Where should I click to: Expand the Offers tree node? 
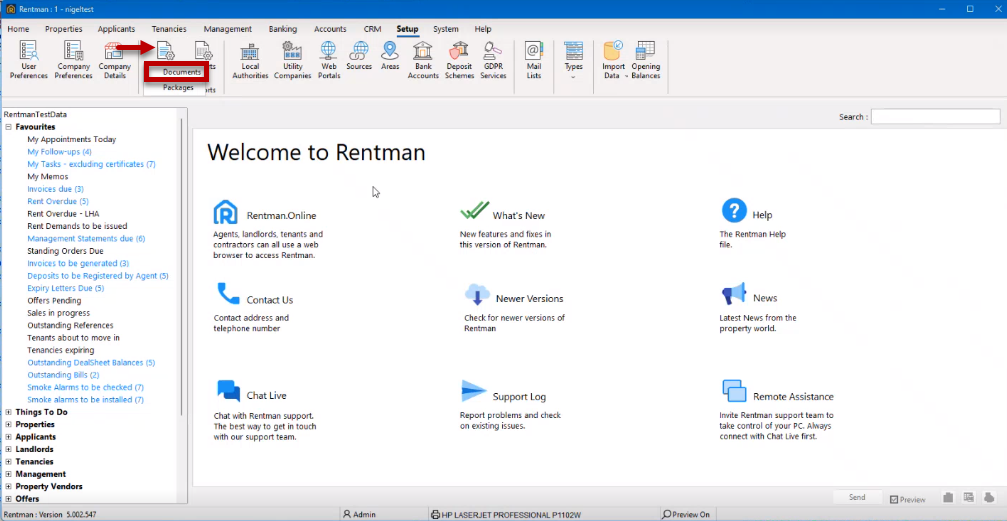[x=8, y=499]
